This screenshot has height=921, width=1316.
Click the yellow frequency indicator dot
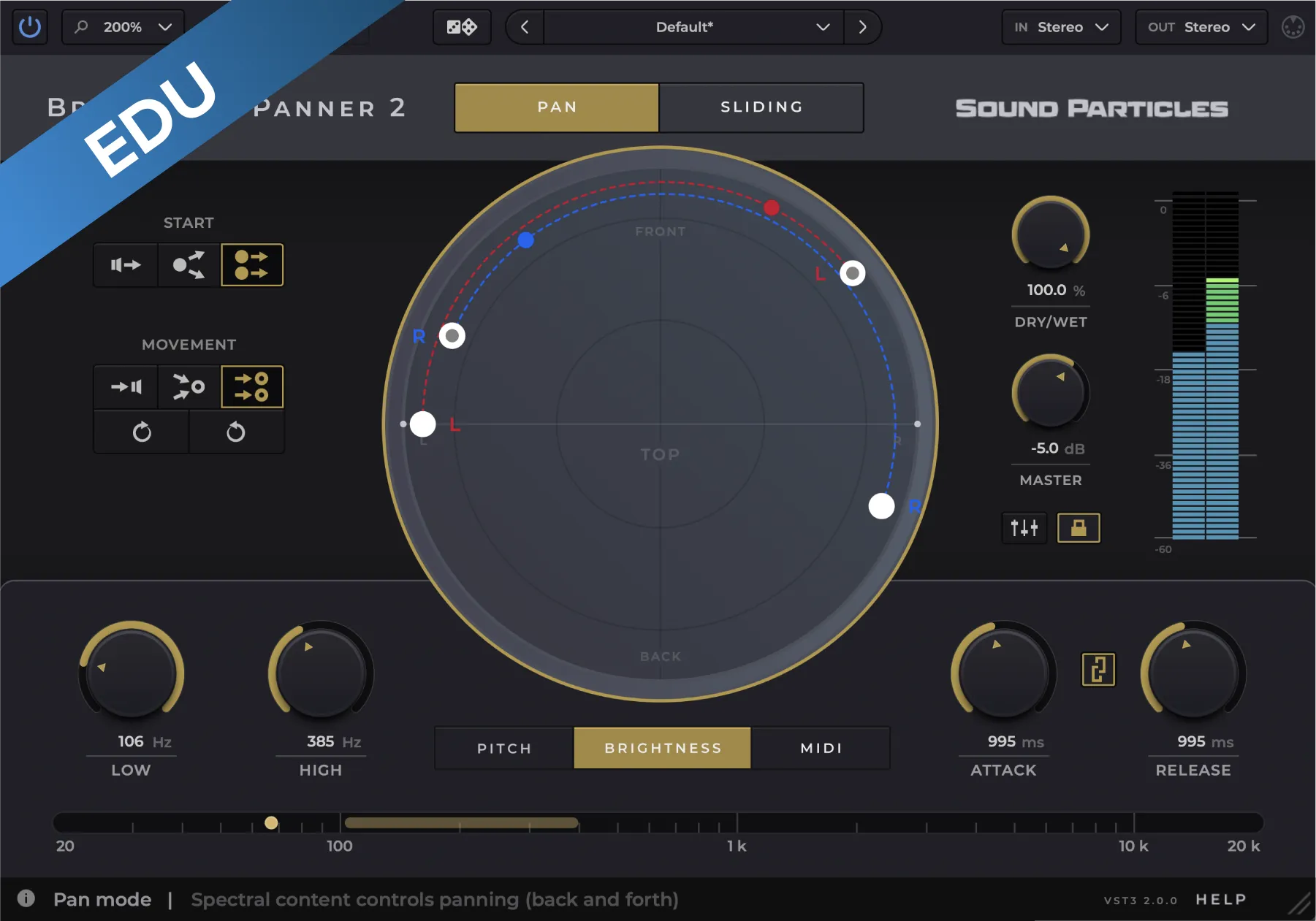coord(271,823)
